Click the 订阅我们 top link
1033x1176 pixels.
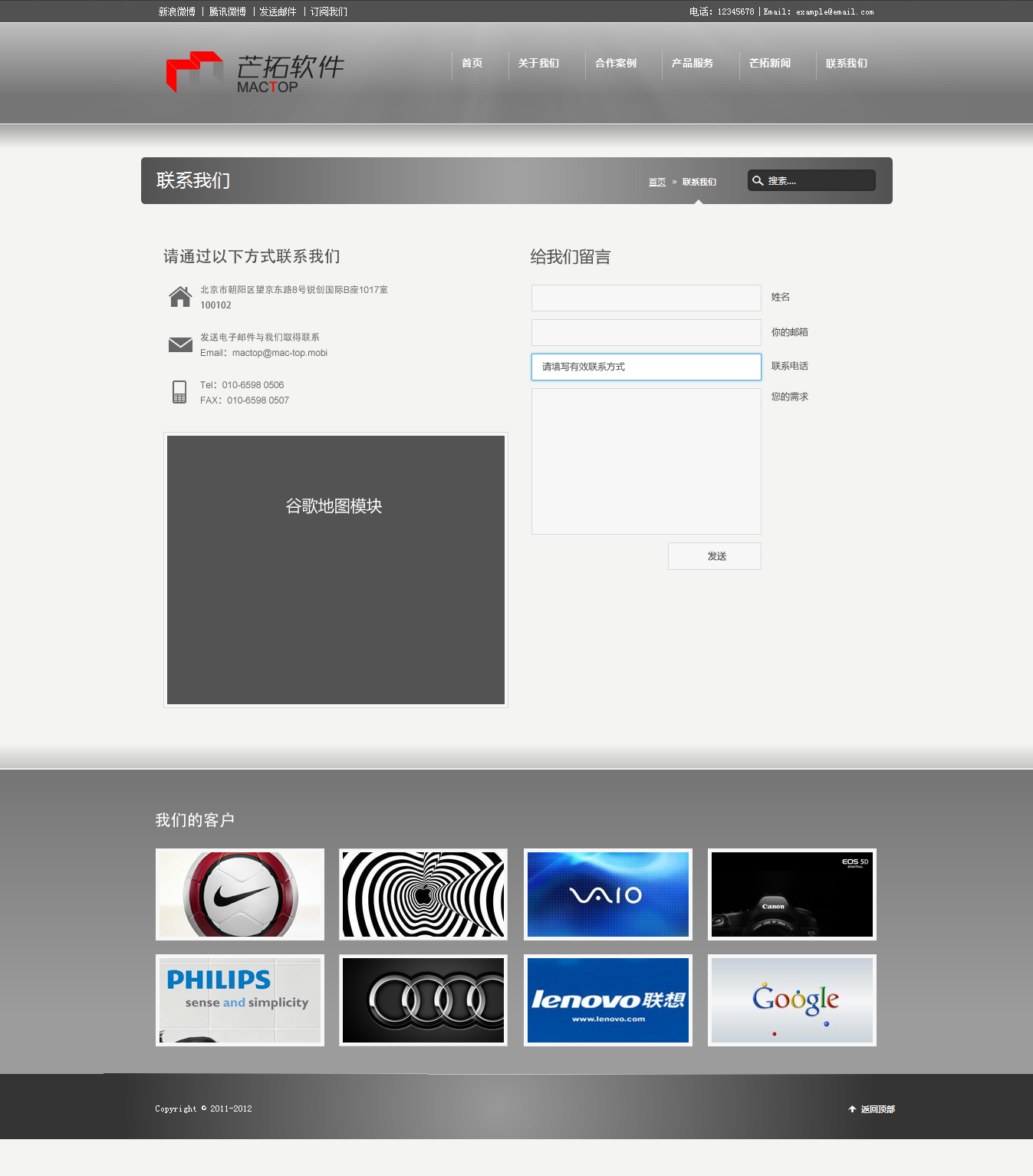[x=329, y=12]
